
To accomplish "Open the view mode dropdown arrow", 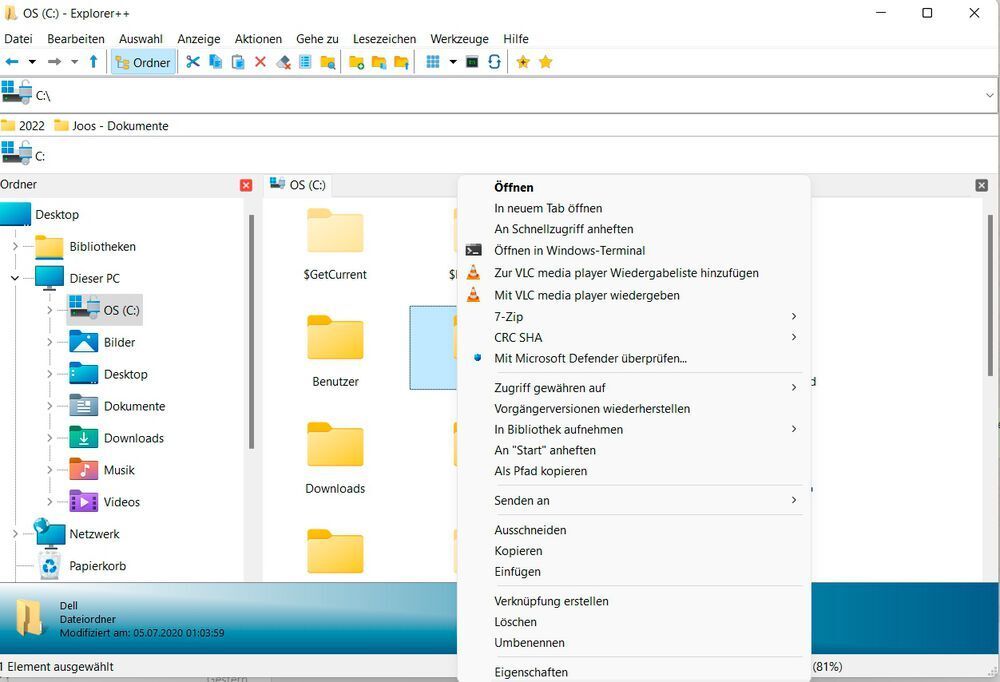I will point(452,62).
